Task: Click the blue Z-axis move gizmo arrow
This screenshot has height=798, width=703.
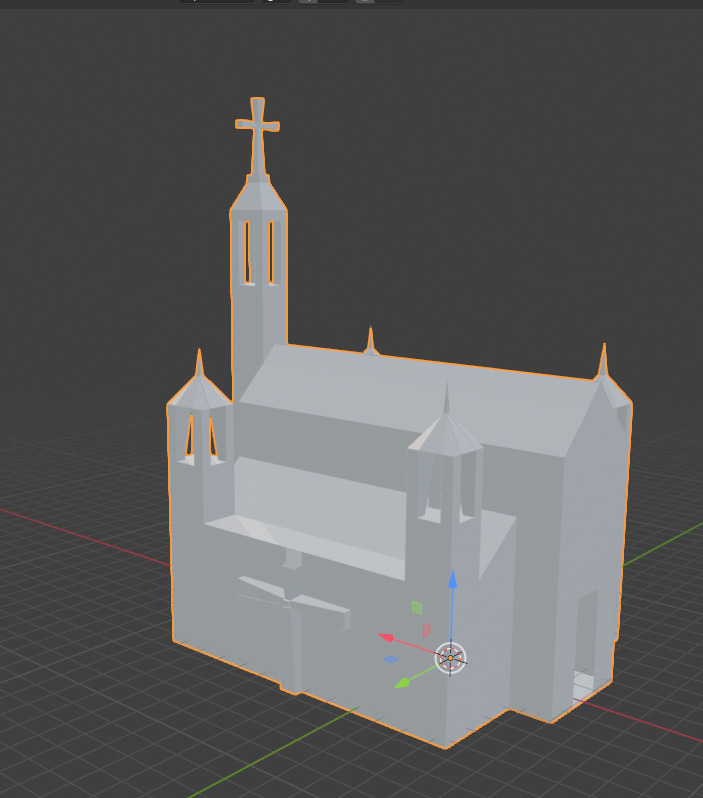Action: (x=452, y=580)
